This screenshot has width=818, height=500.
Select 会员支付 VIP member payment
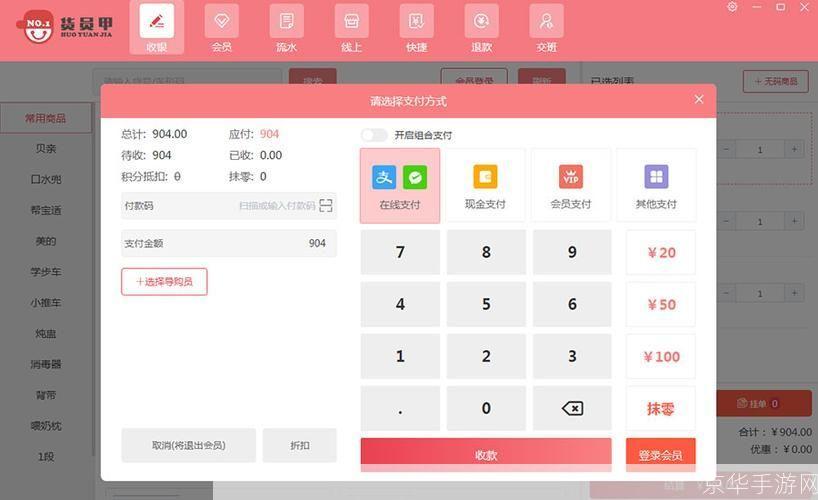coord(571,185)
